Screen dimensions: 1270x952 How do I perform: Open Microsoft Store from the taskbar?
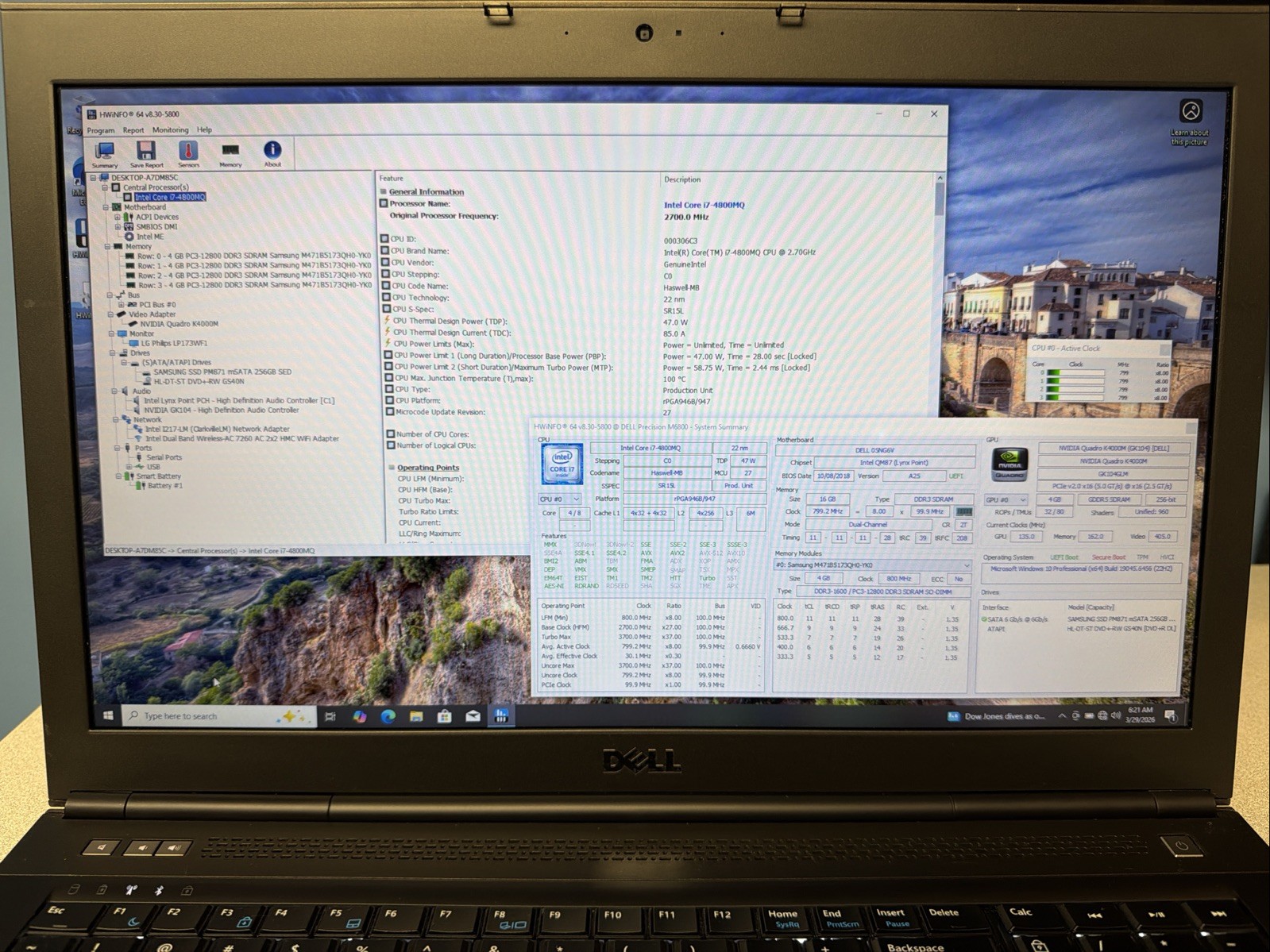point(445,716)
